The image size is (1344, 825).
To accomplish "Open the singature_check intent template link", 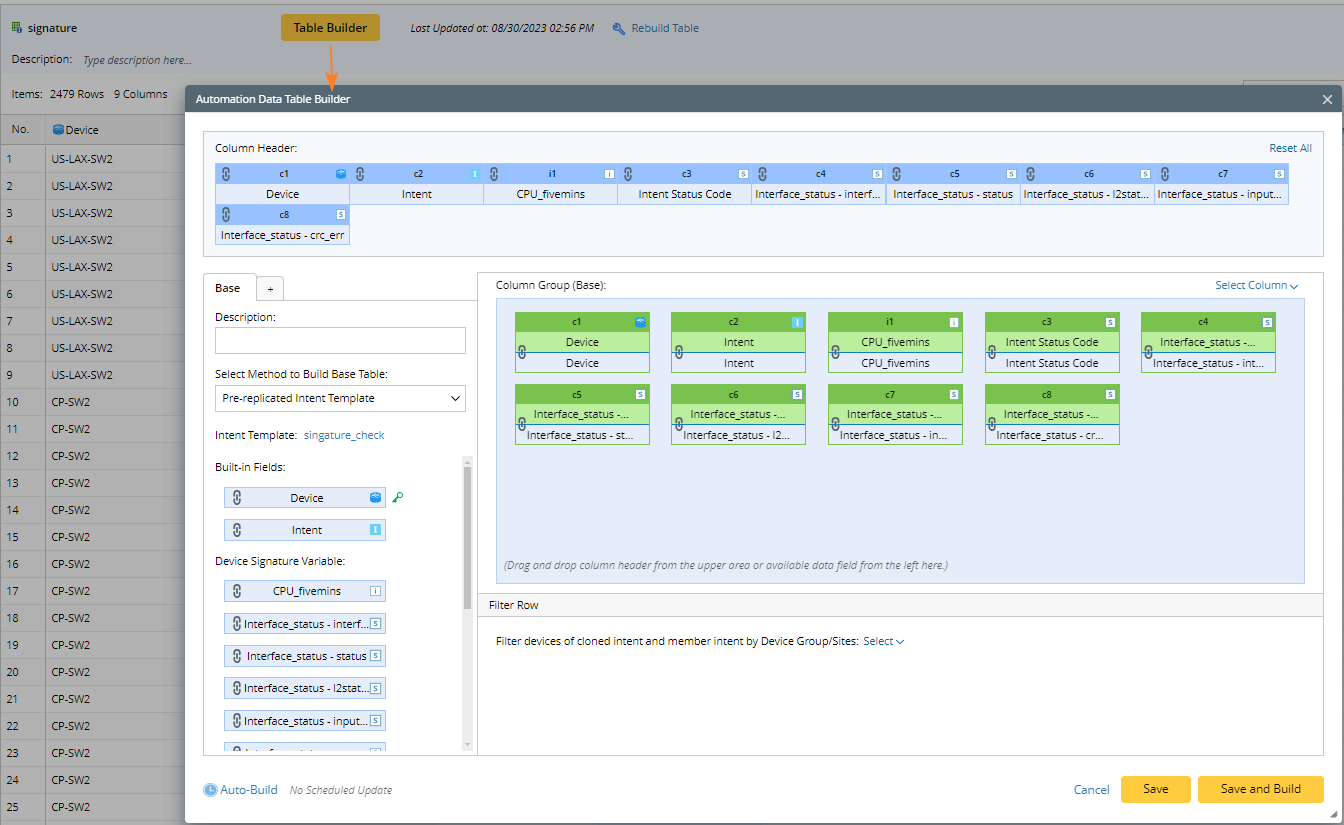I will coord(344,435).
